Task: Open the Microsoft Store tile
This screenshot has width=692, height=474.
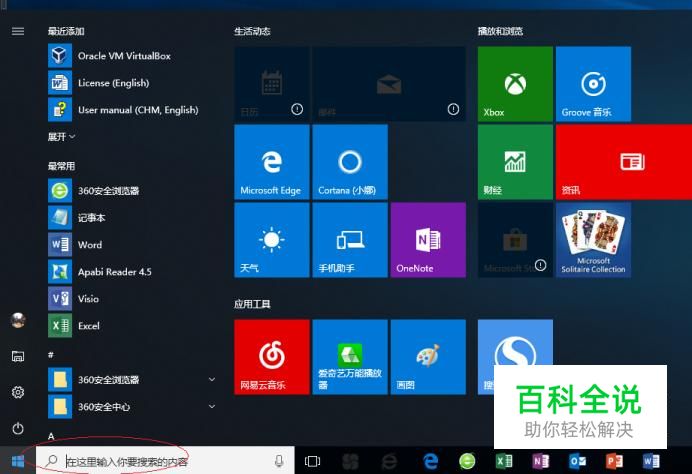Action: tap(515, 240)
